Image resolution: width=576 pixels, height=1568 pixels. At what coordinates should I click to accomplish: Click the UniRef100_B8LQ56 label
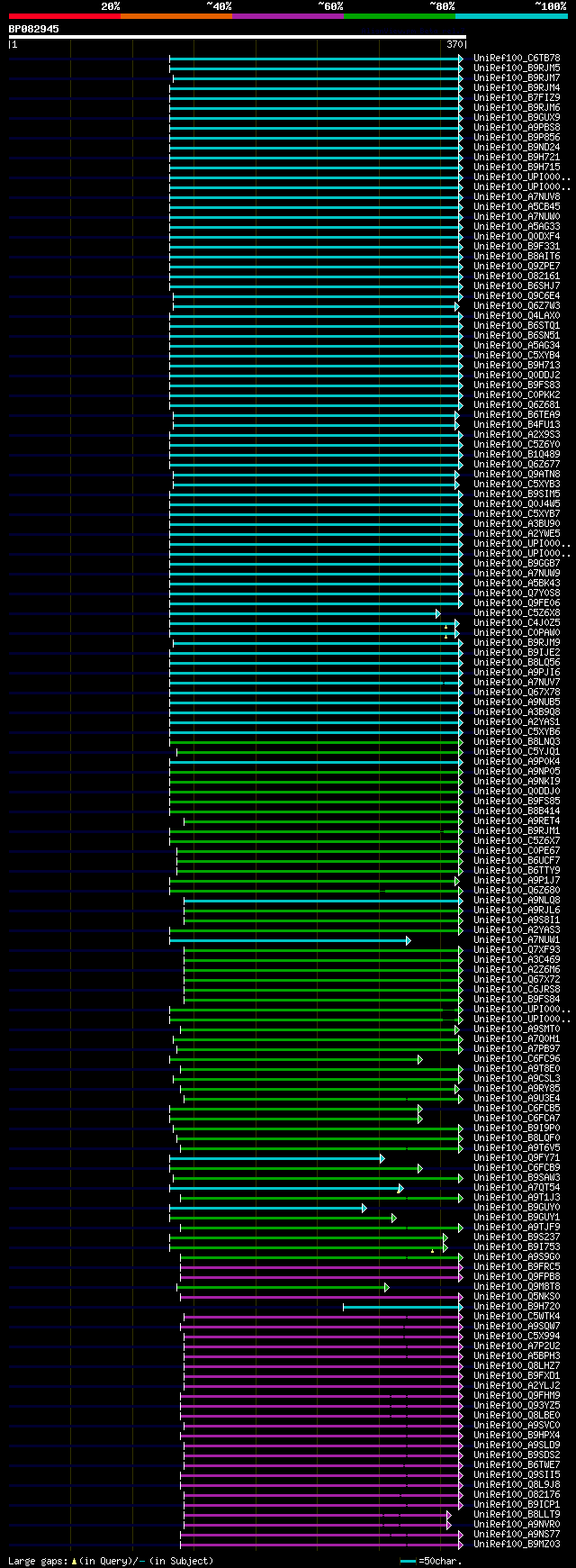pyautogui.click(x=517, y=663)
